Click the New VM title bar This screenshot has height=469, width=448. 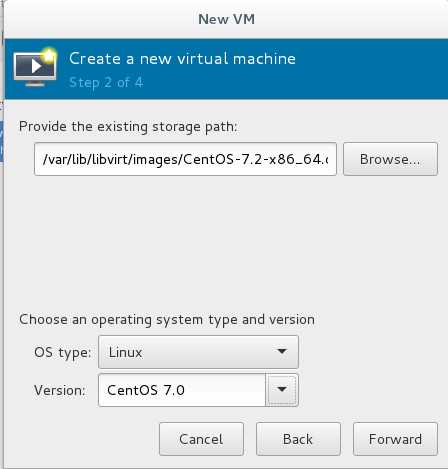[226, 19]
